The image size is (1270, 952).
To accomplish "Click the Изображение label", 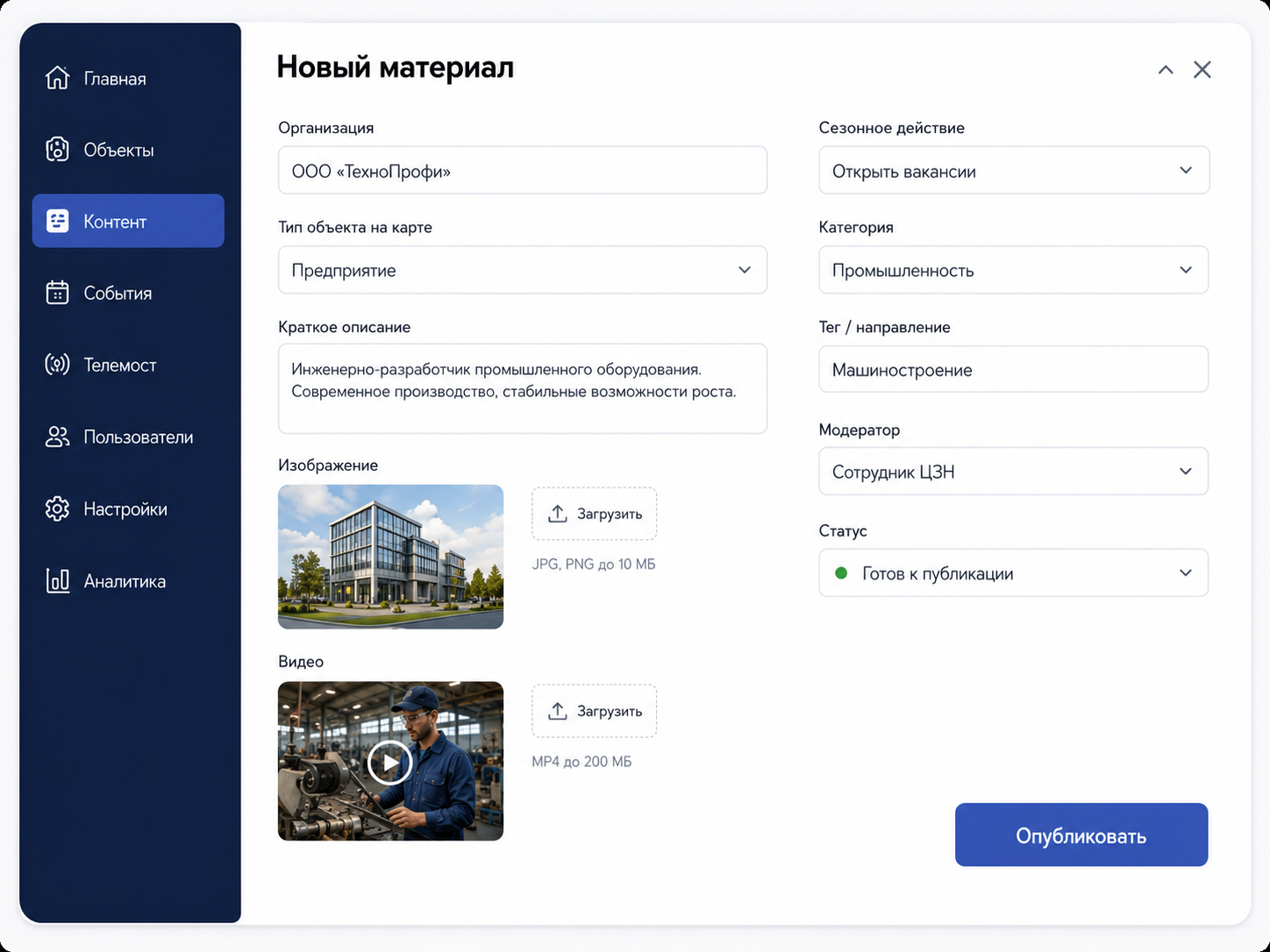I will coord(328,465).
